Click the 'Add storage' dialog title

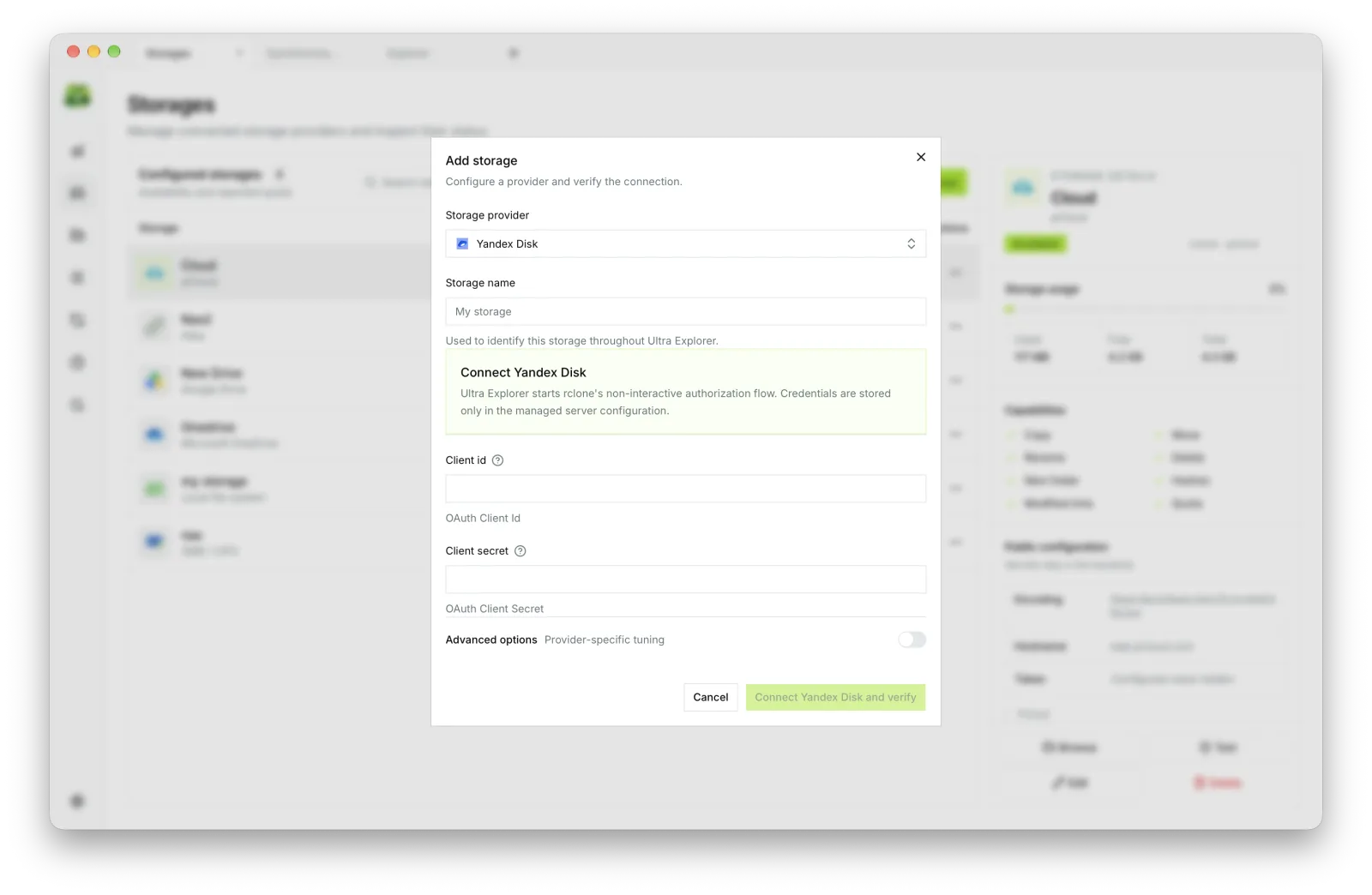[481, 160]
